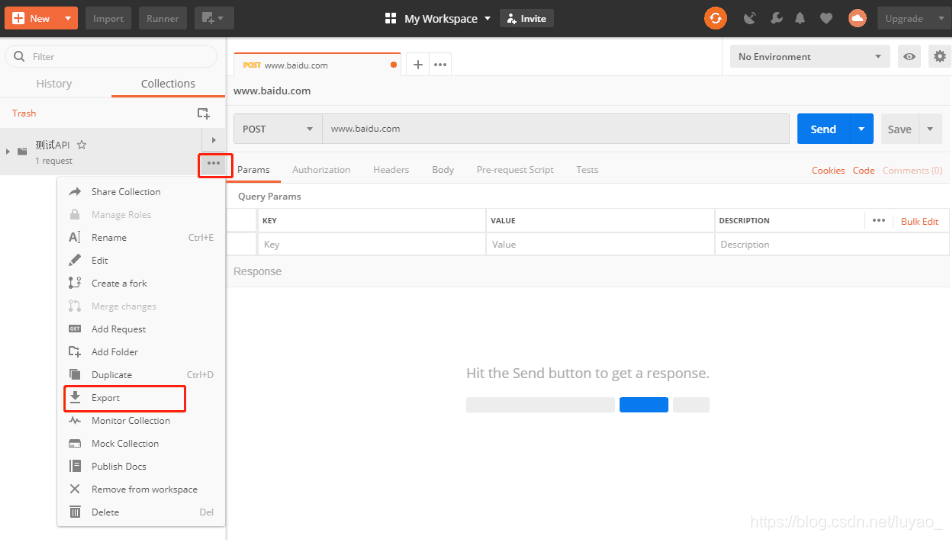Expand the 测试API collection tree triangle
This screenshot has width=952, height=540.
(x=8, y=151)
